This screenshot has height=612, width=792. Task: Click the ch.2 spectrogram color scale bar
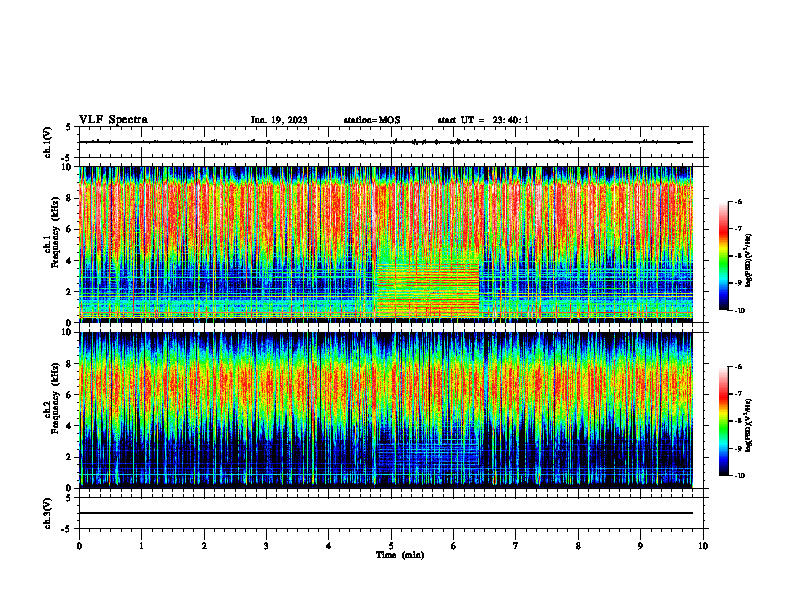tap(723, 421)
